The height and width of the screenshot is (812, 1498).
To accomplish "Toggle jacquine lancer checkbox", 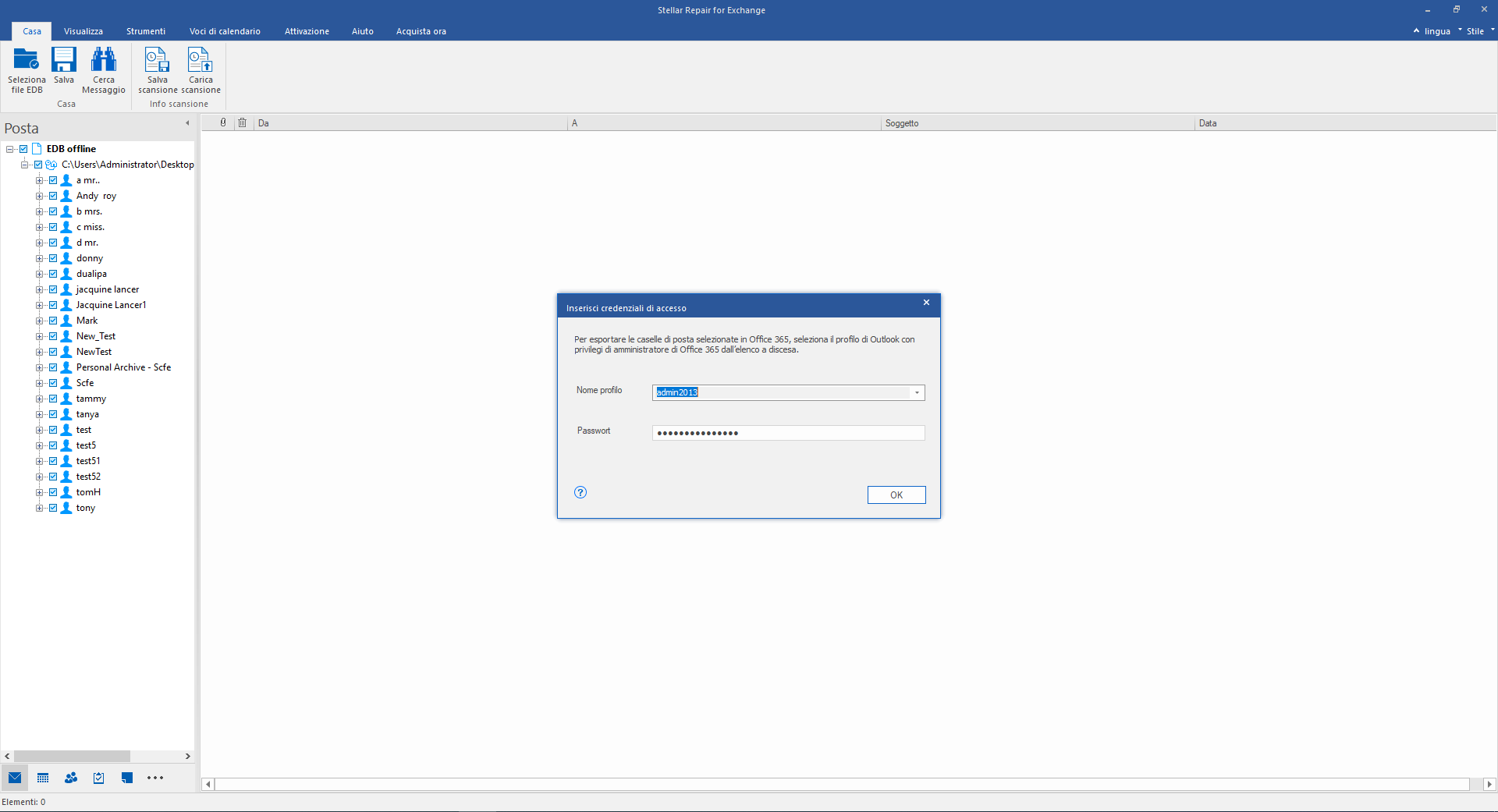I will [x=53, y=289].
